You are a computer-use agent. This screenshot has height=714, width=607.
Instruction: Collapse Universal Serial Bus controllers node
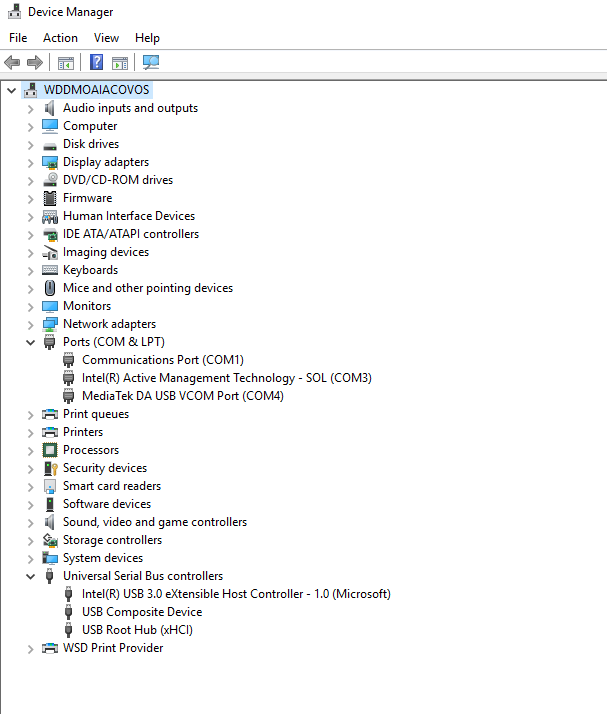(30, 576)
